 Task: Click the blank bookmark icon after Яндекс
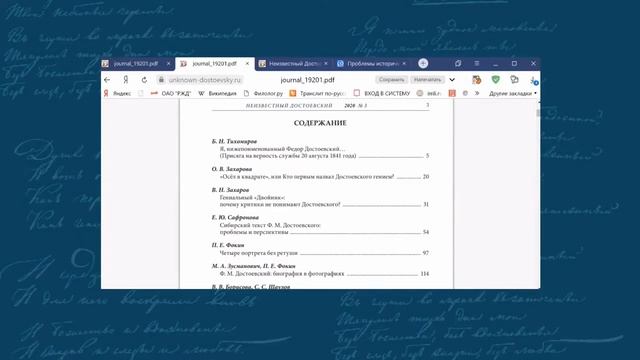(x=141, y=93)
